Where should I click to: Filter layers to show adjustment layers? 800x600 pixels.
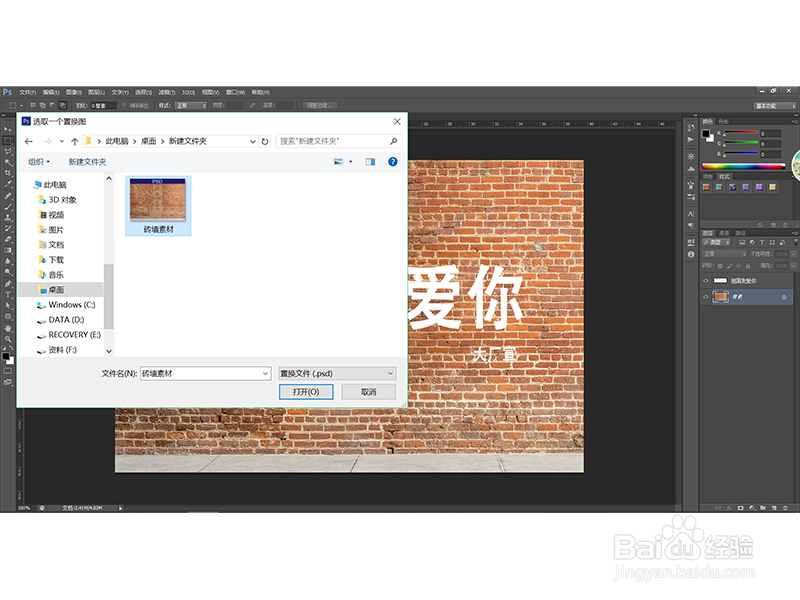(752, 243)
